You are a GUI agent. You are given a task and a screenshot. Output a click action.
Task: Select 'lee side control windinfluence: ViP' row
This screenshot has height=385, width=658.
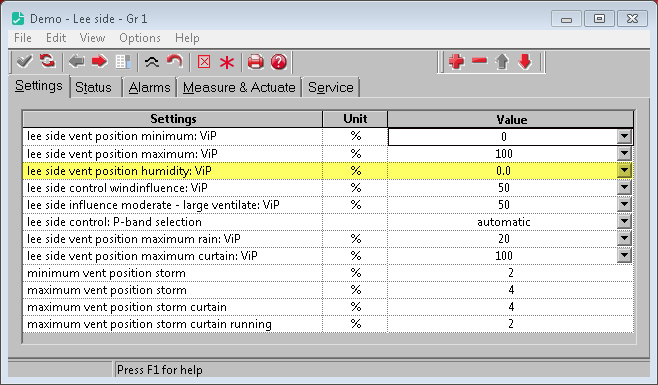point(328,188)
